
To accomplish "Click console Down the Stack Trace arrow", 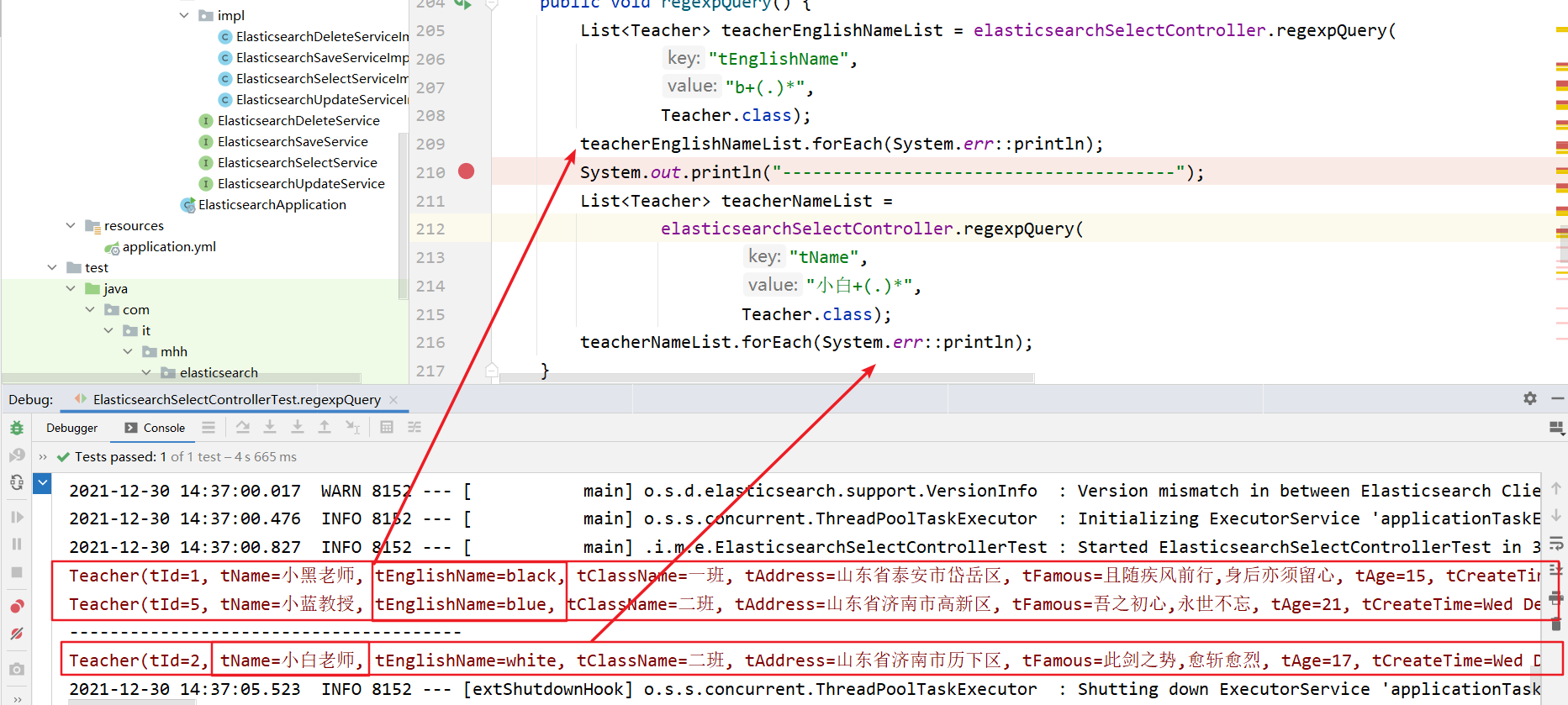I will [1556, 515].
